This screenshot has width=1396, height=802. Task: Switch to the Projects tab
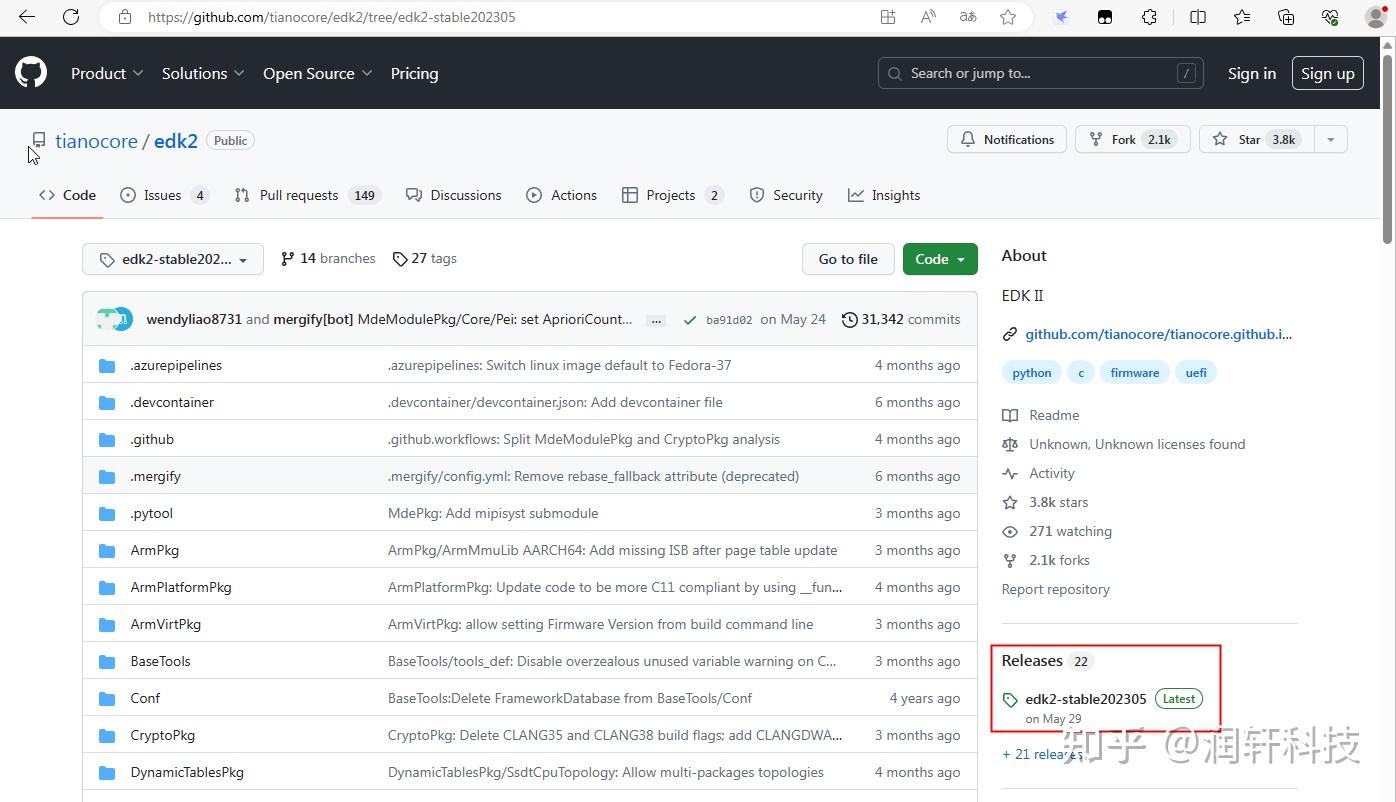[672, 195]
